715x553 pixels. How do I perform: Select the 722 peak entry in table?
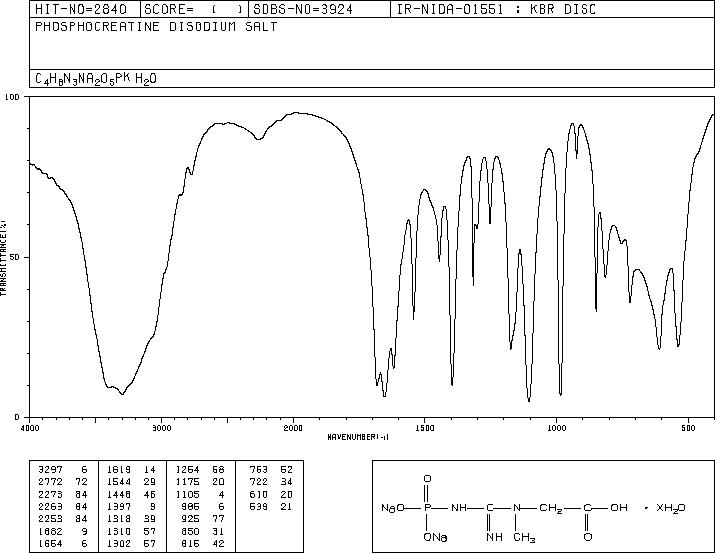pyautogui.click(x=271, y=482)
